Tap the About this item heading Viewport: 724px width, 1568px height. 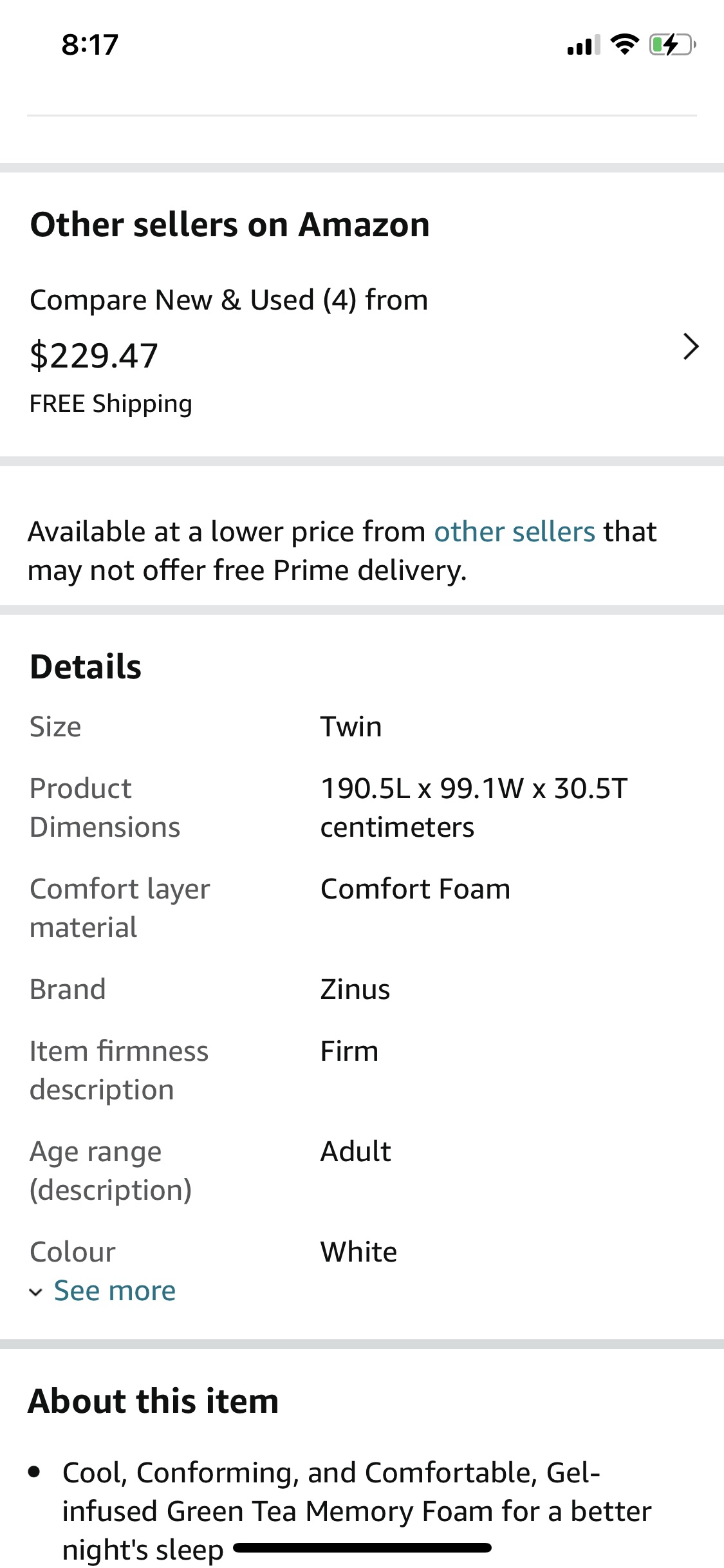(x=154, y=1401)
